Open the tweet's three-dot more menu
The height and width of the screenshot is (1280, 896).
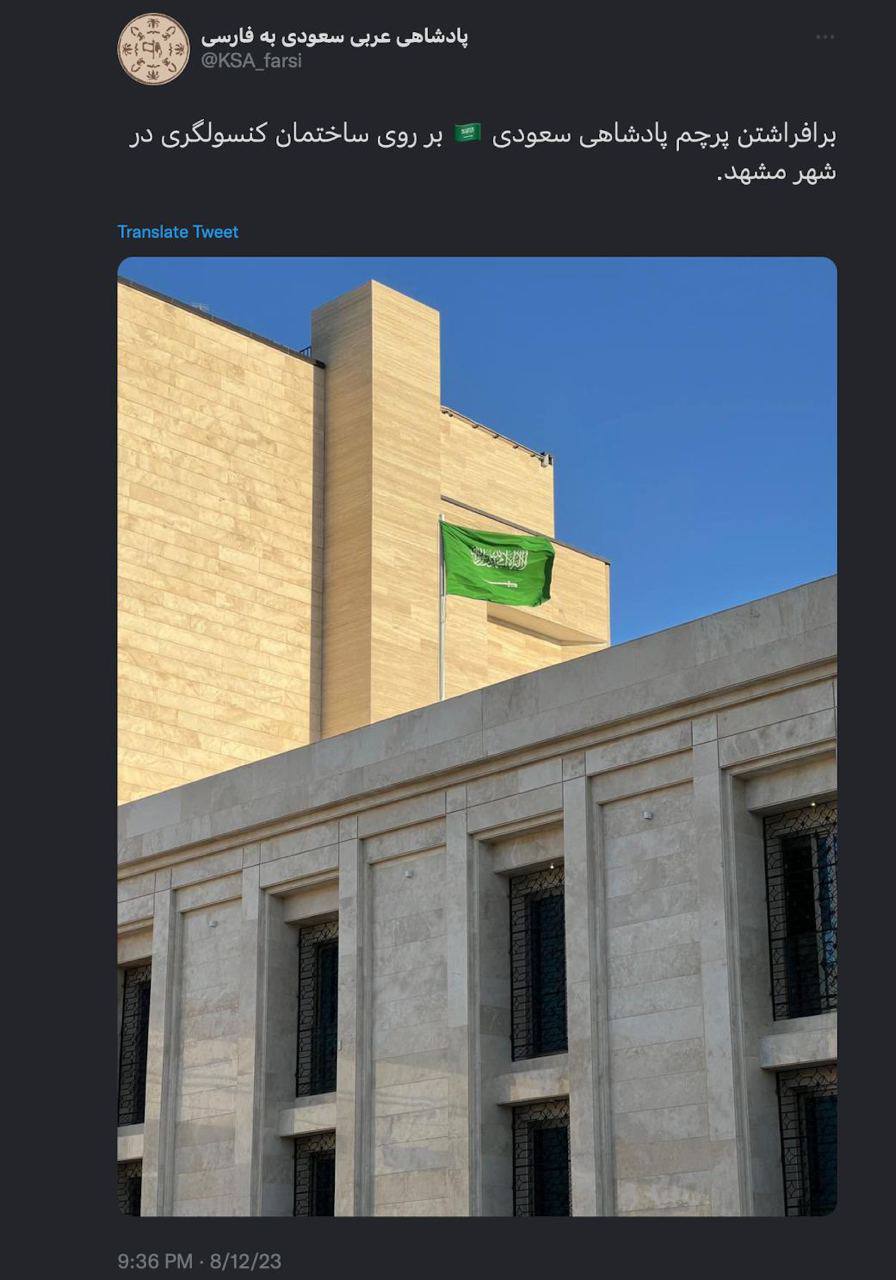(x=824, y=37)
